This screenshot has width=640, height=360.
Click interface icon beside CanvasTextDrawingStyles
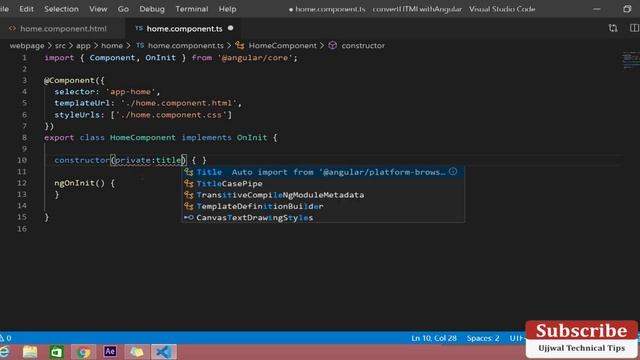pos(189,218)
